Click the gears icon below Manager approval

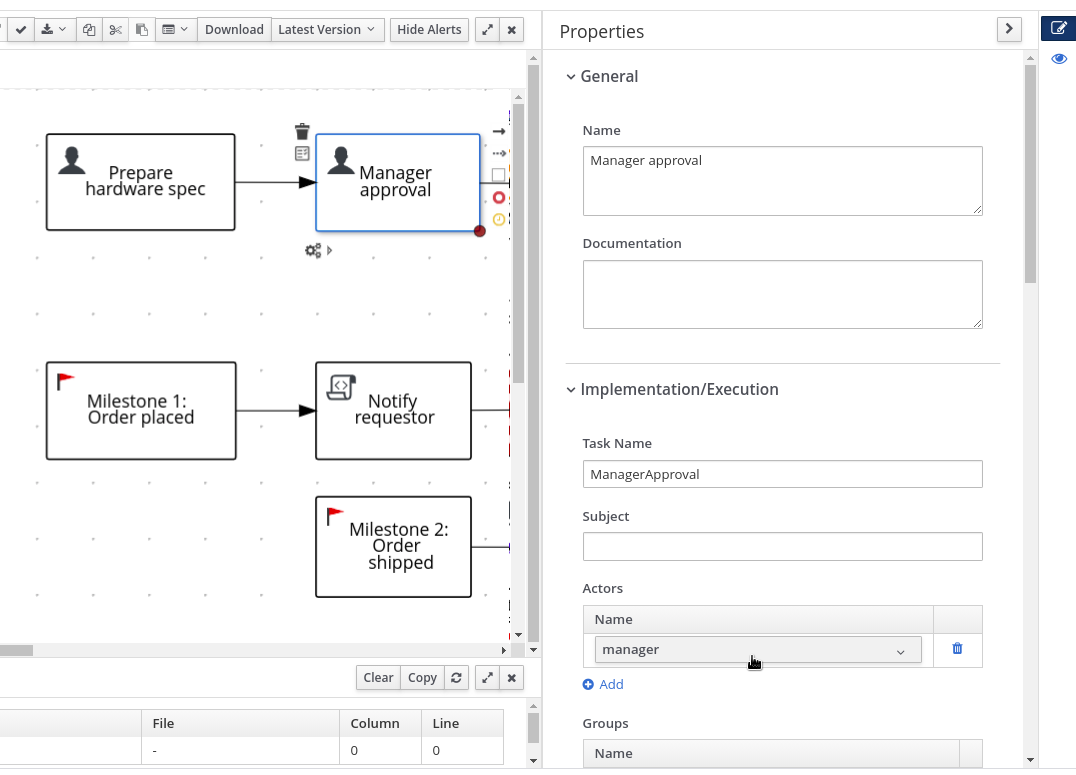[x=313, y=250]
